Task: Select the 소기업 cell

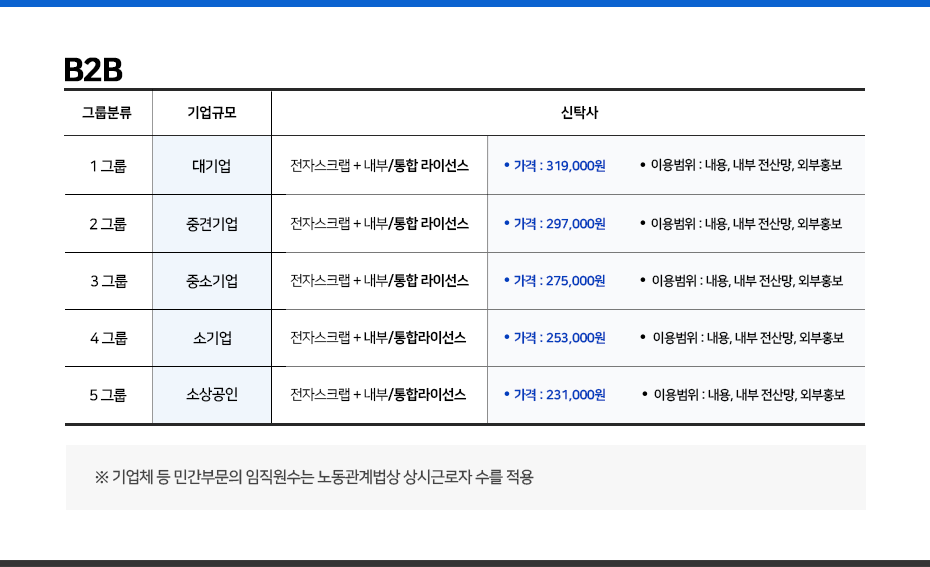Action: coord(212,338)
